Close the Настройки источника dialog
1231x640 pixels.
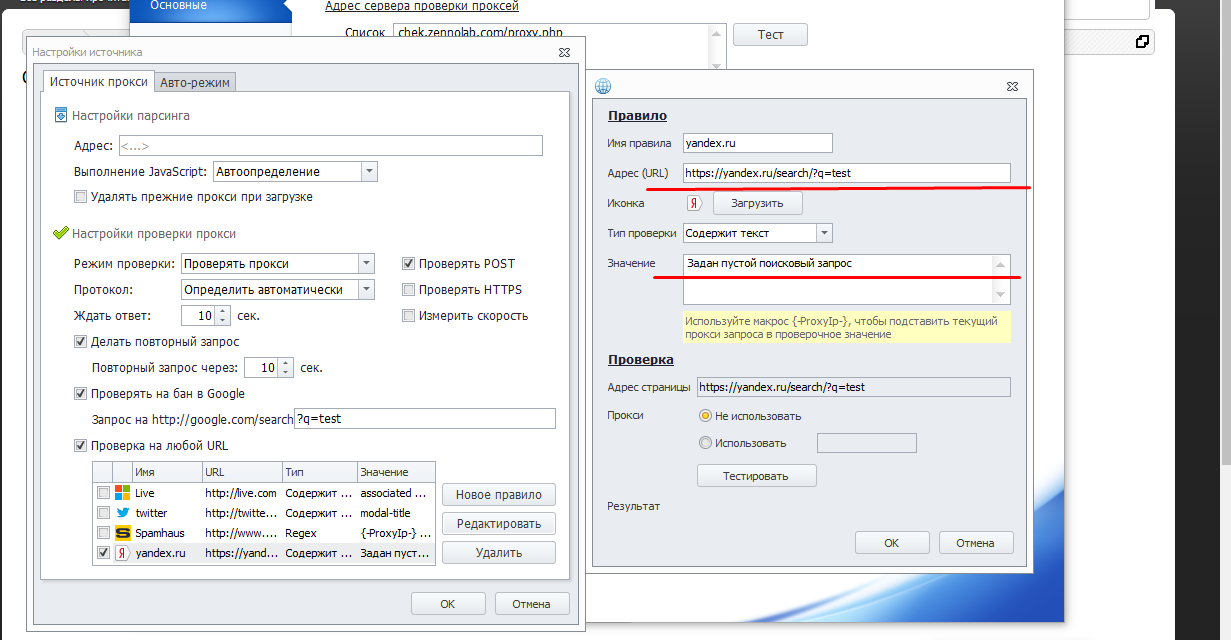[564, 52]
